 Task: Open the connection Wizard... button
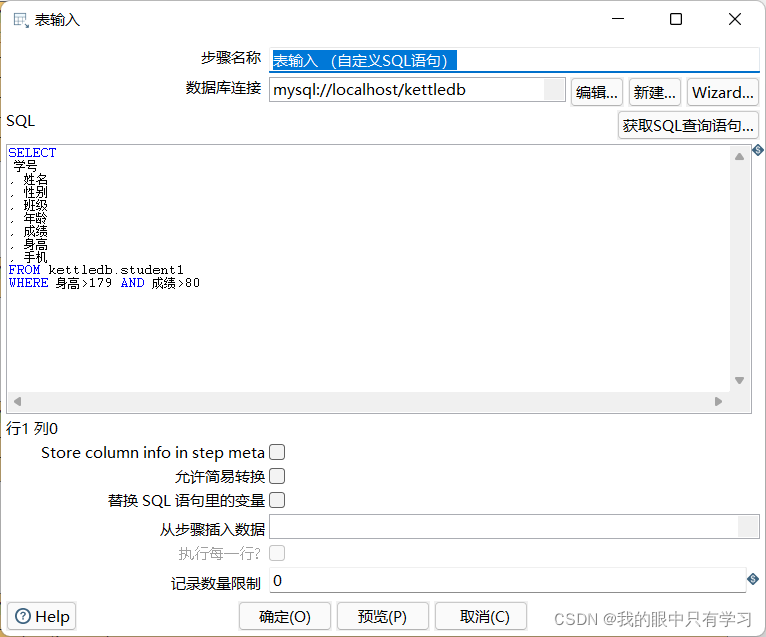pos(723,92)
